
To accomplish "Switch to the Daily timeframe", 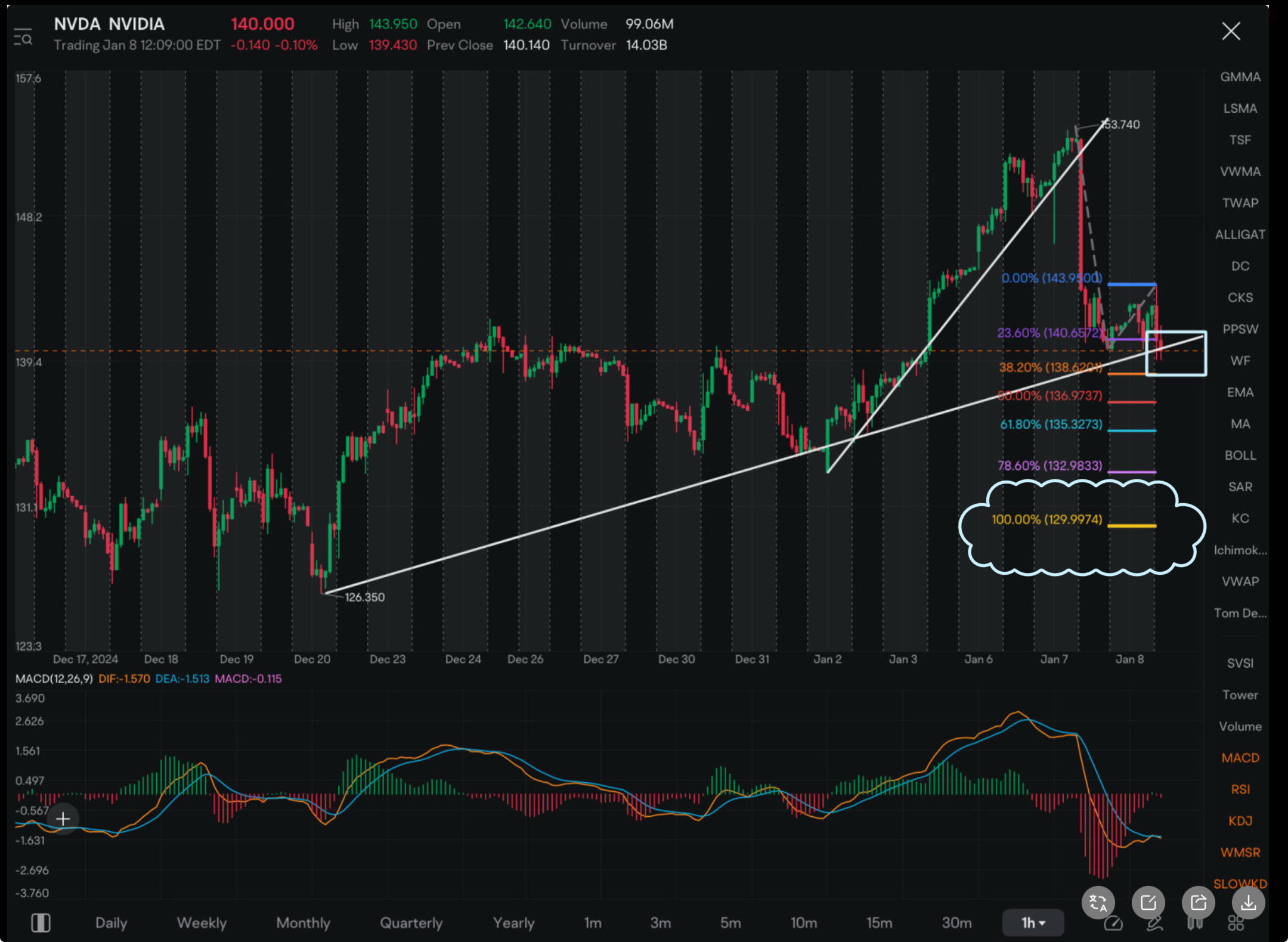I will 112,923.
